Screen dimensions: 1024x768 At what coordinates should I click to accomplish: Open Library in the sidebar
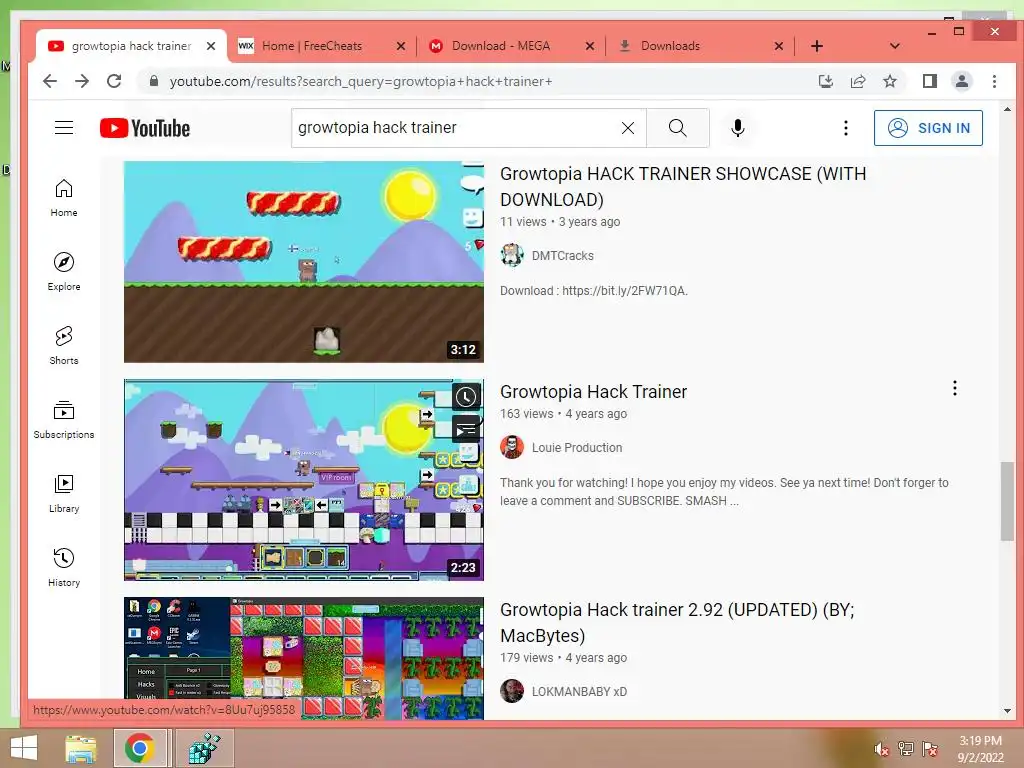click(64, 494)
